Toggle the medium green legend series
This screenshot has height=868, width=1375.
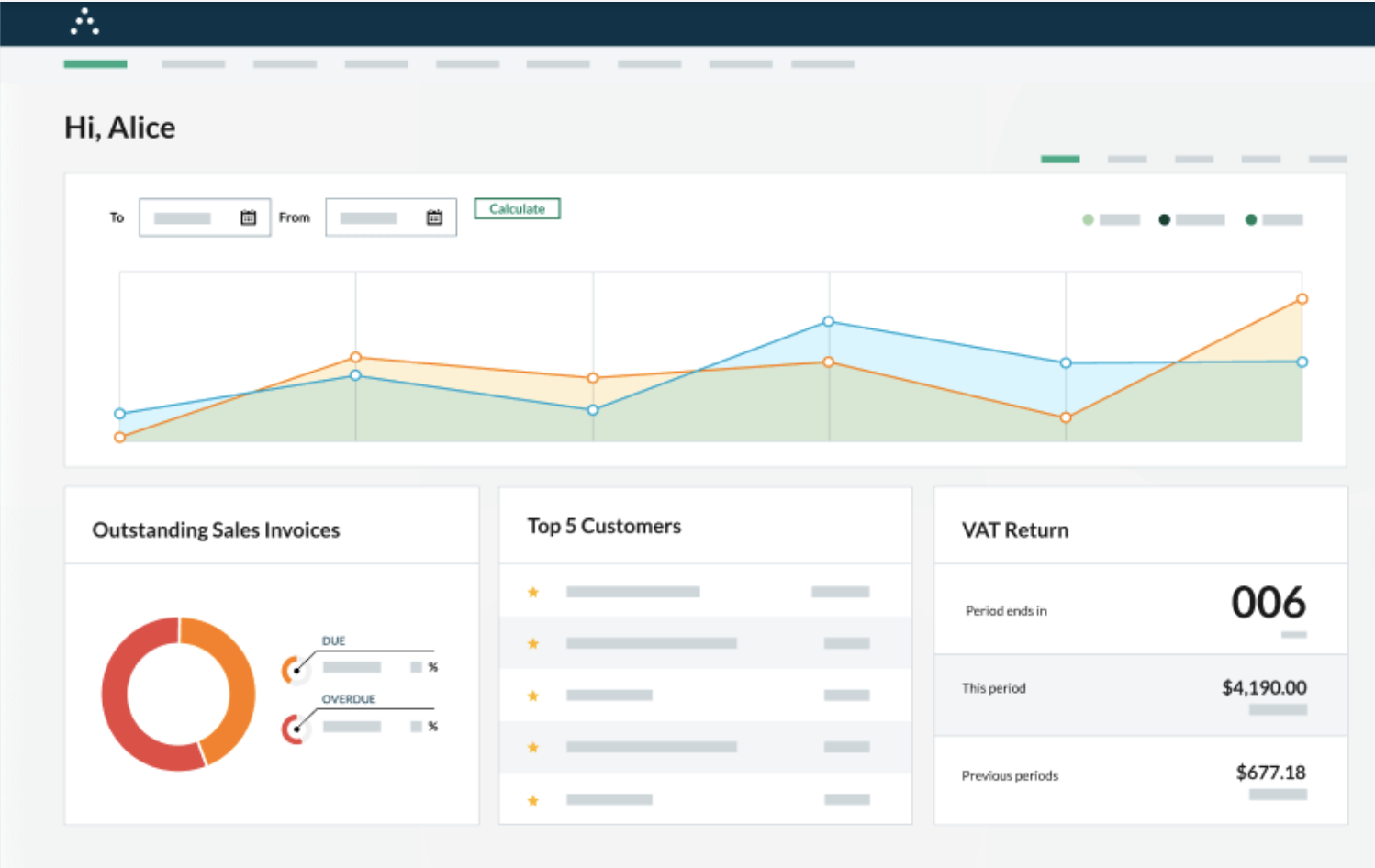[x=1274, y=219]
